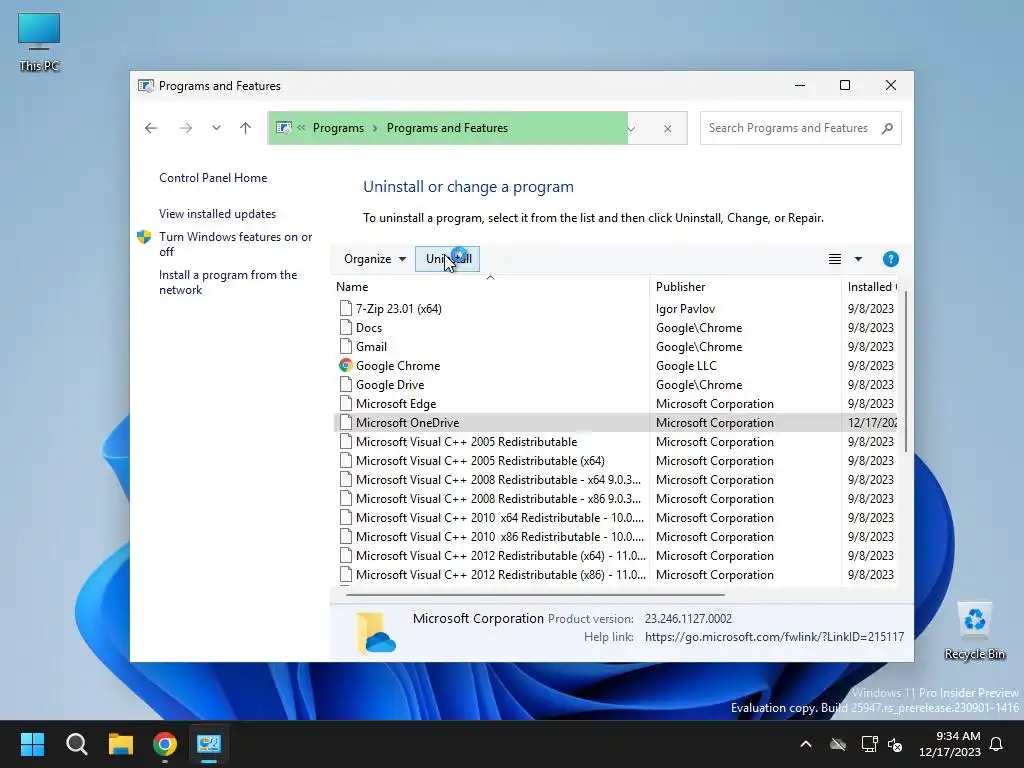
Task: Click Programs and Features breadcrumb
Action: coord(447,128)
